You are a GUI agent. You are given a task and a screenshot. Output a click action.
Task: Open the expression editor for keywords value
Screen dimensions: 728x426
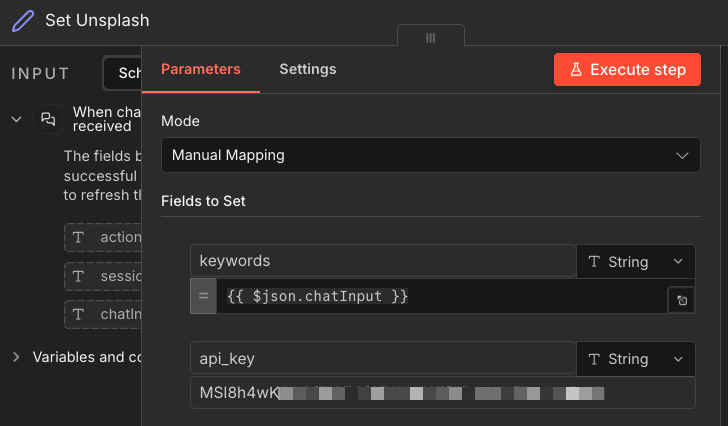click(x=681, y=299)
